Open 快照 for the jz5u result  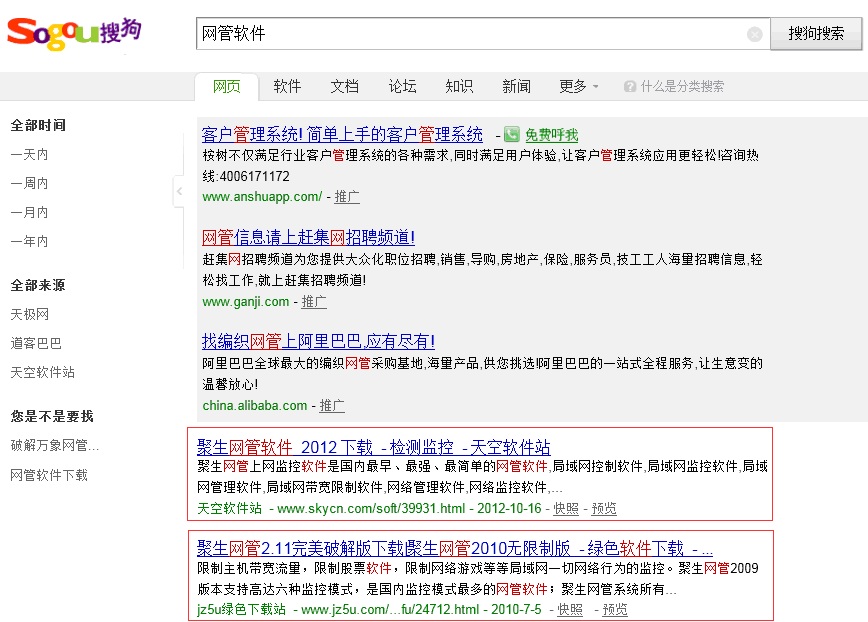(x=570, y=609)
